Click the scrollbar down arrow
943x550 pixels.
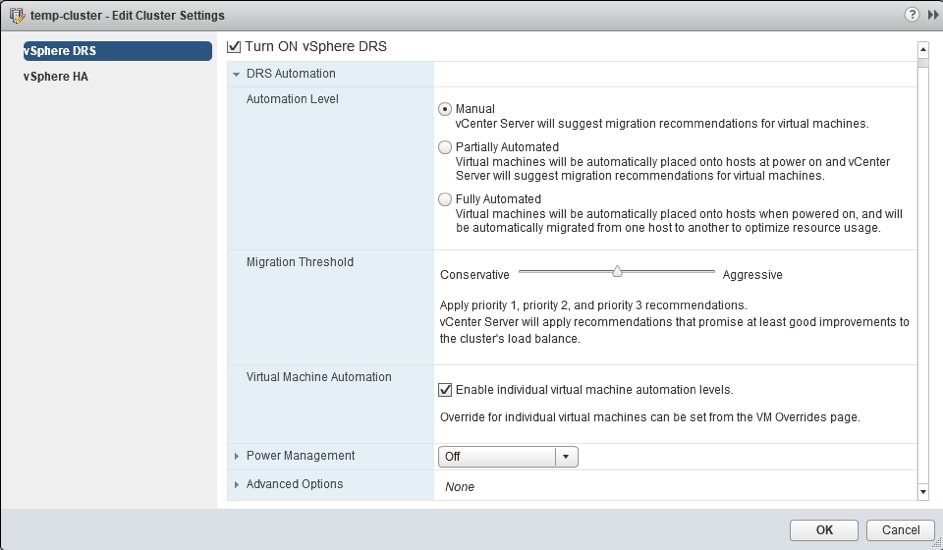click(923, 492)
